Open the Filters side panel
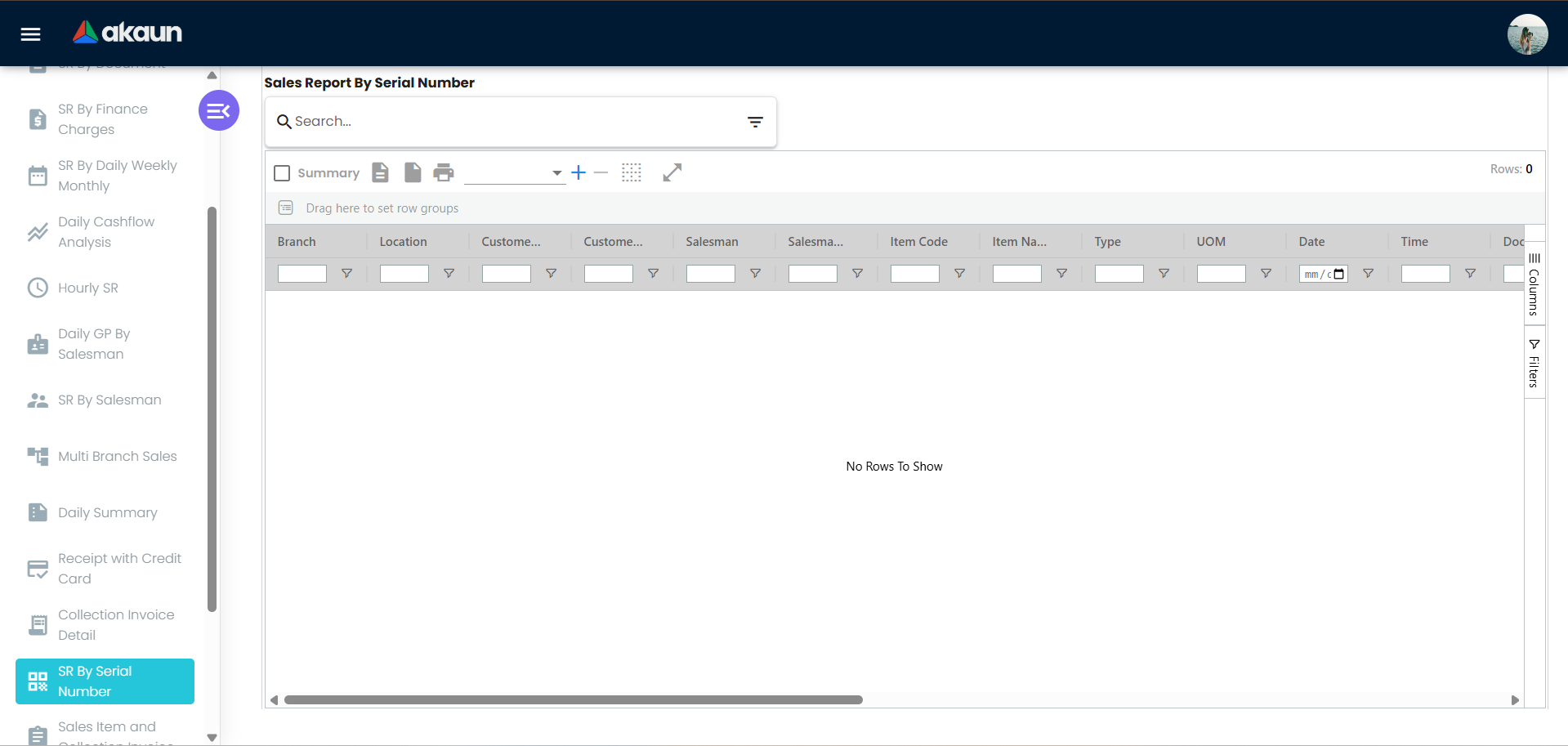Viewport: 1568px width, 746px height. coord(1534,363)
